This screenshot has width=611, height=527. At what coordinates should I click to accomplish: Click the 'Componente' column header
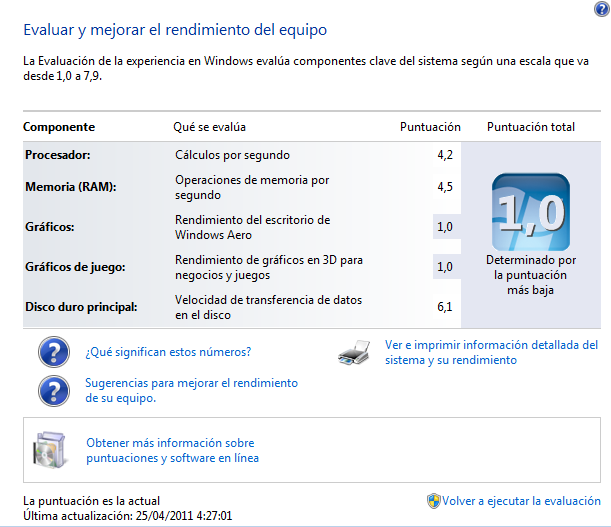point(59,127)
